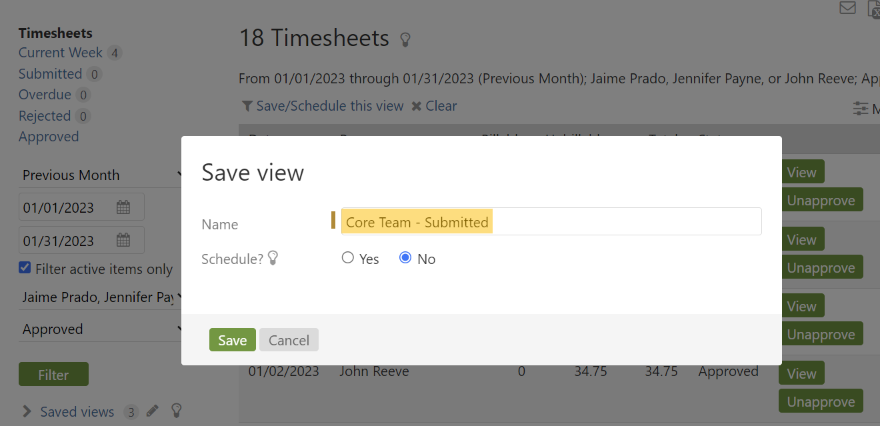Open the Approved status dropdown
This screenshot has width=880, height=426.
pyautogui.click(x=100, y=329)
